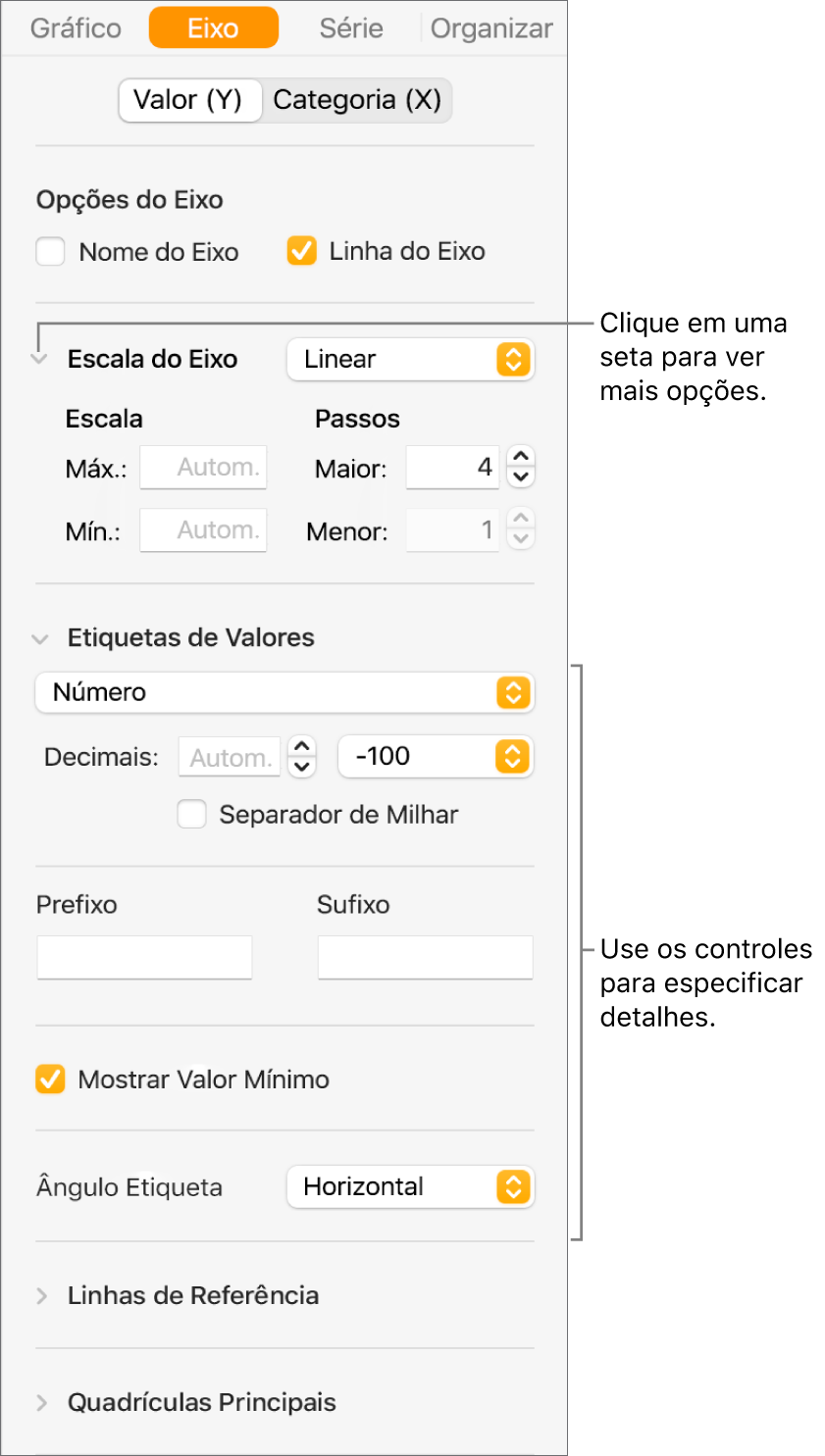Open the Ângulo Etiqueta Horizontal dropdown
This screenshot has height=1456, width=825.
tap(410, 1187)
